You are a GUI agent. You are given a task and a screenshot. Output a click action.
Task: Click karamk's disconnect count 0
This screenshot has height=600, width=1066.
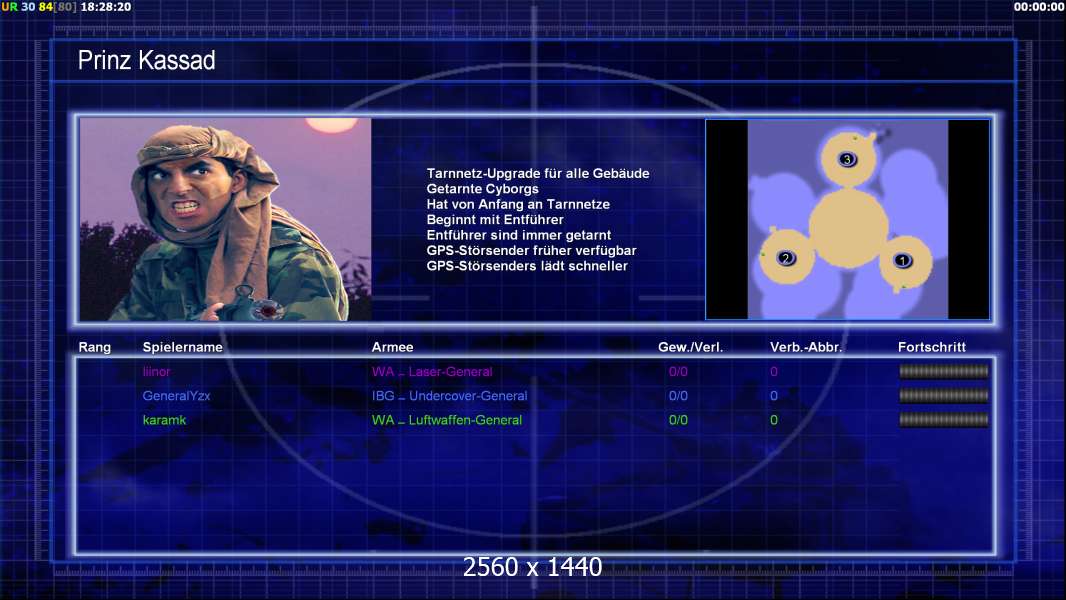click(774, 420)
